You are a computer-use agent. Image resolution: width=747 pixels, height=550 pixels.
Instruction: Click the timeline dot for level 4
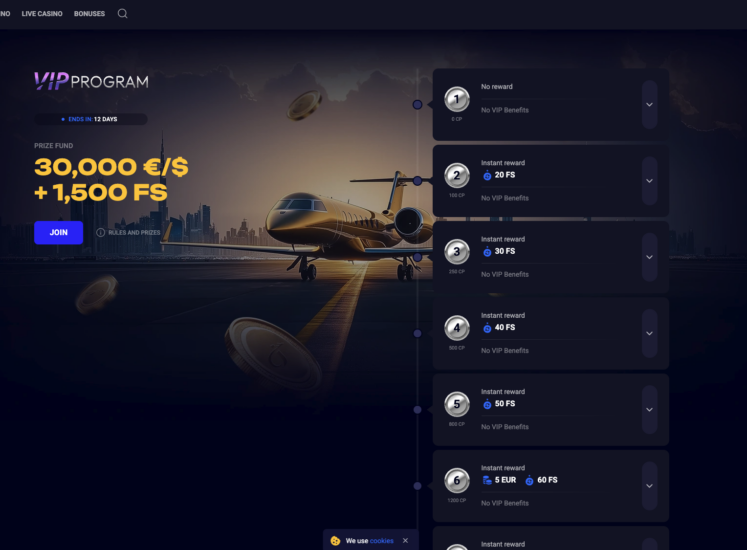(417, 333)
